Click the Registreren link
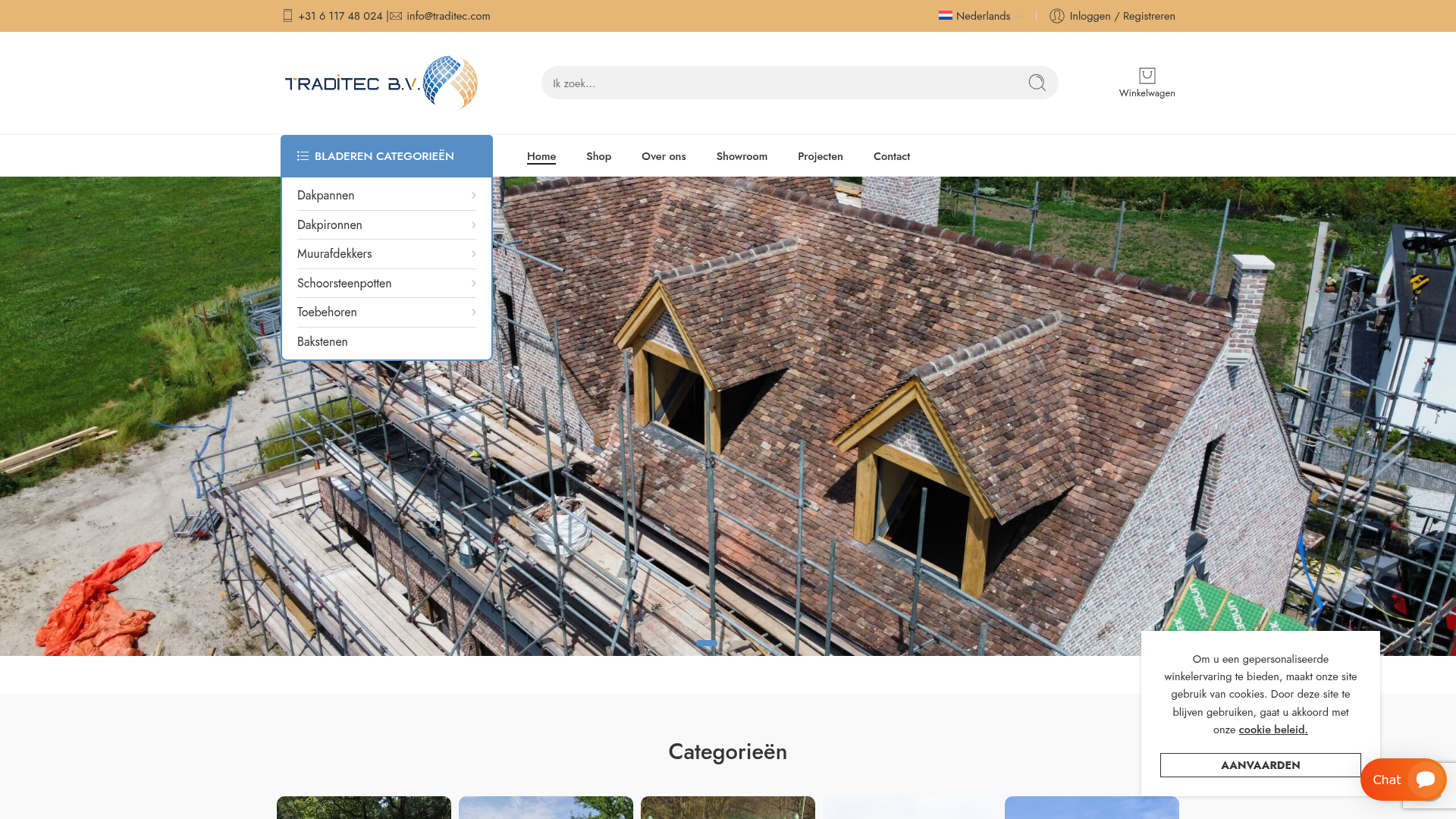The width and height of the screenshot is (1456, 819). click(1149, 16)
